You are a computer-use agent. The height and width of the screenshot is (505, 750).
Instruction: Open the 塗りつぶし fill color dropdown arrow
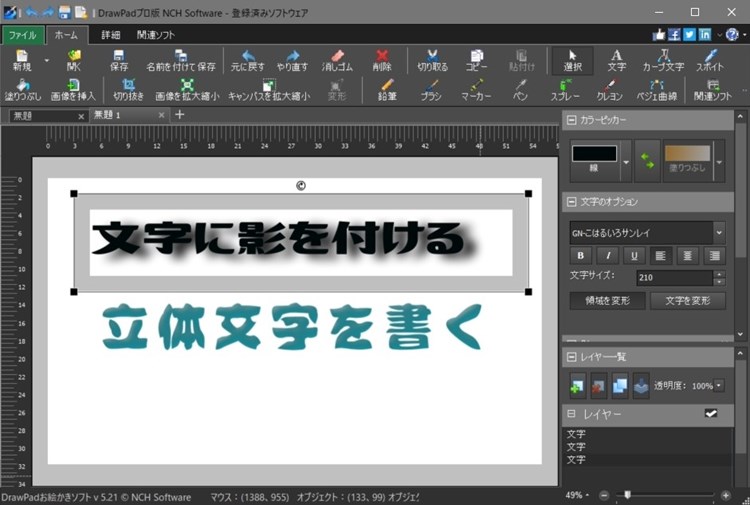(719, 162)
